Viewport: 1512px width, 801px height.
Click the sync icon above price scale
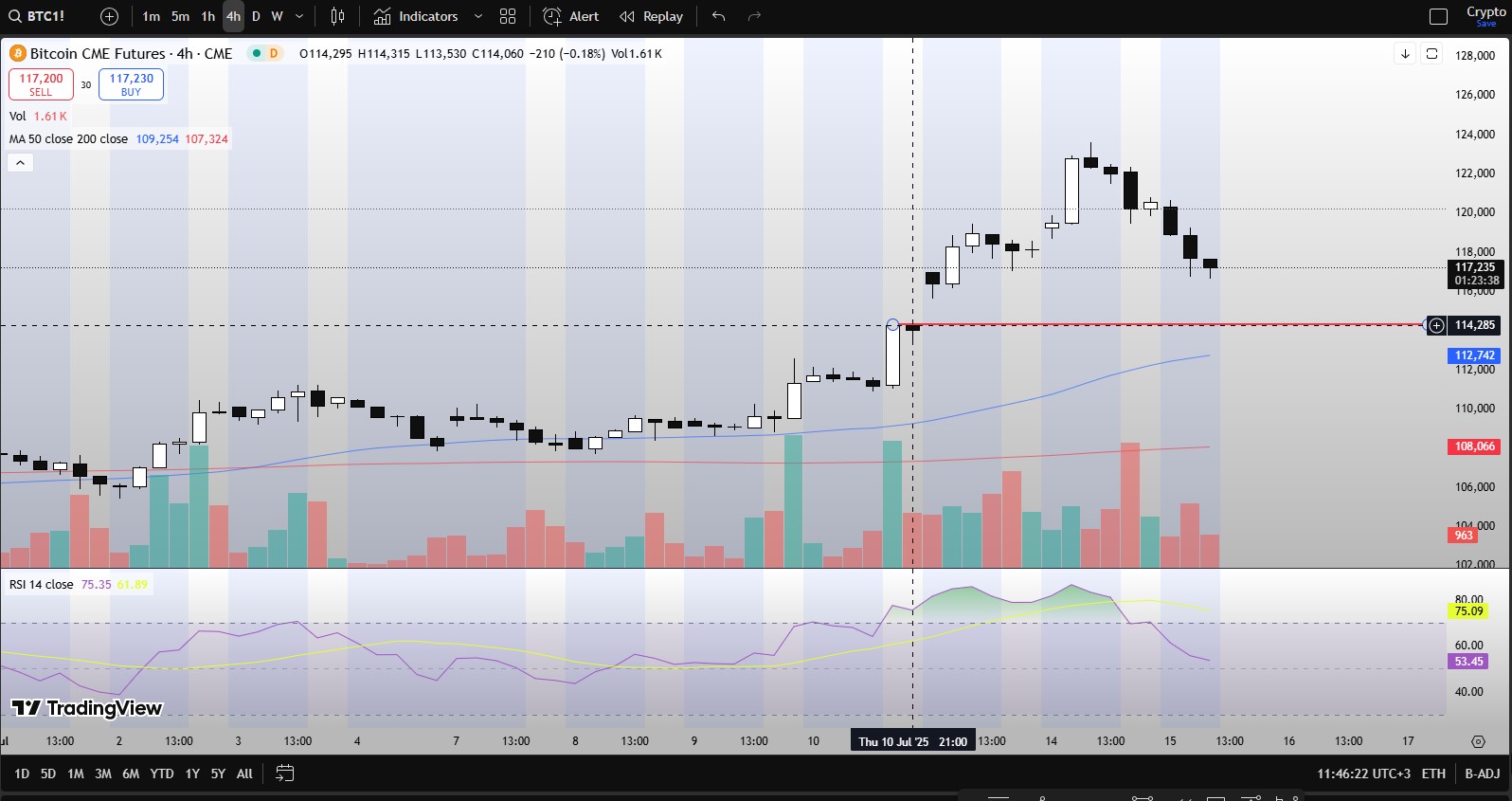[1432, 54]
